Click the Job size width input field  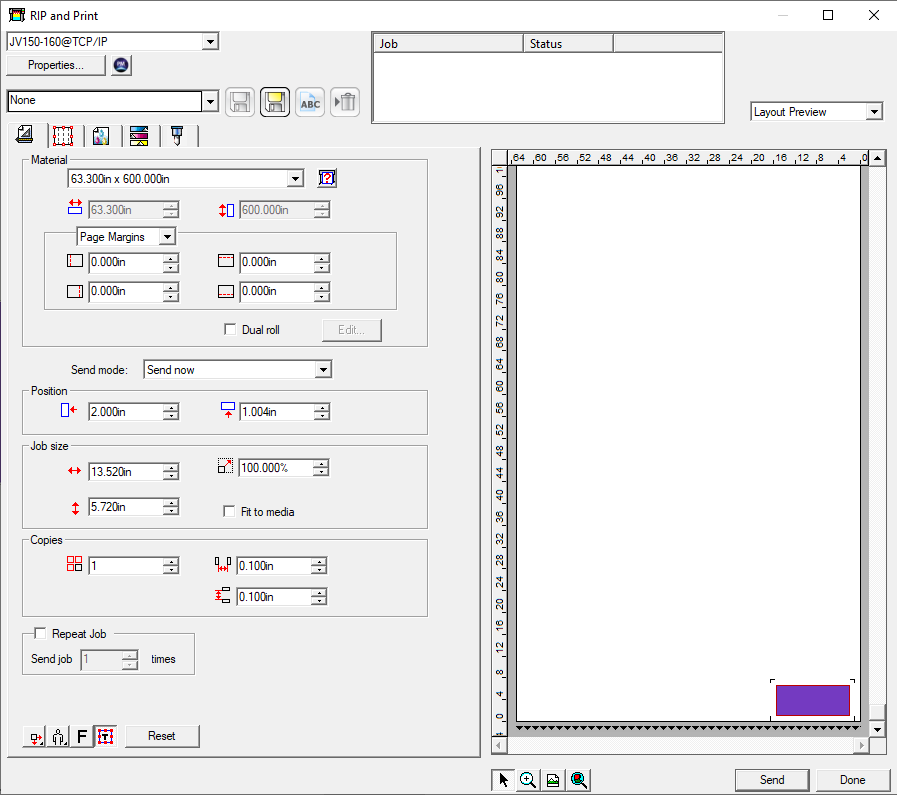point(125,472)
